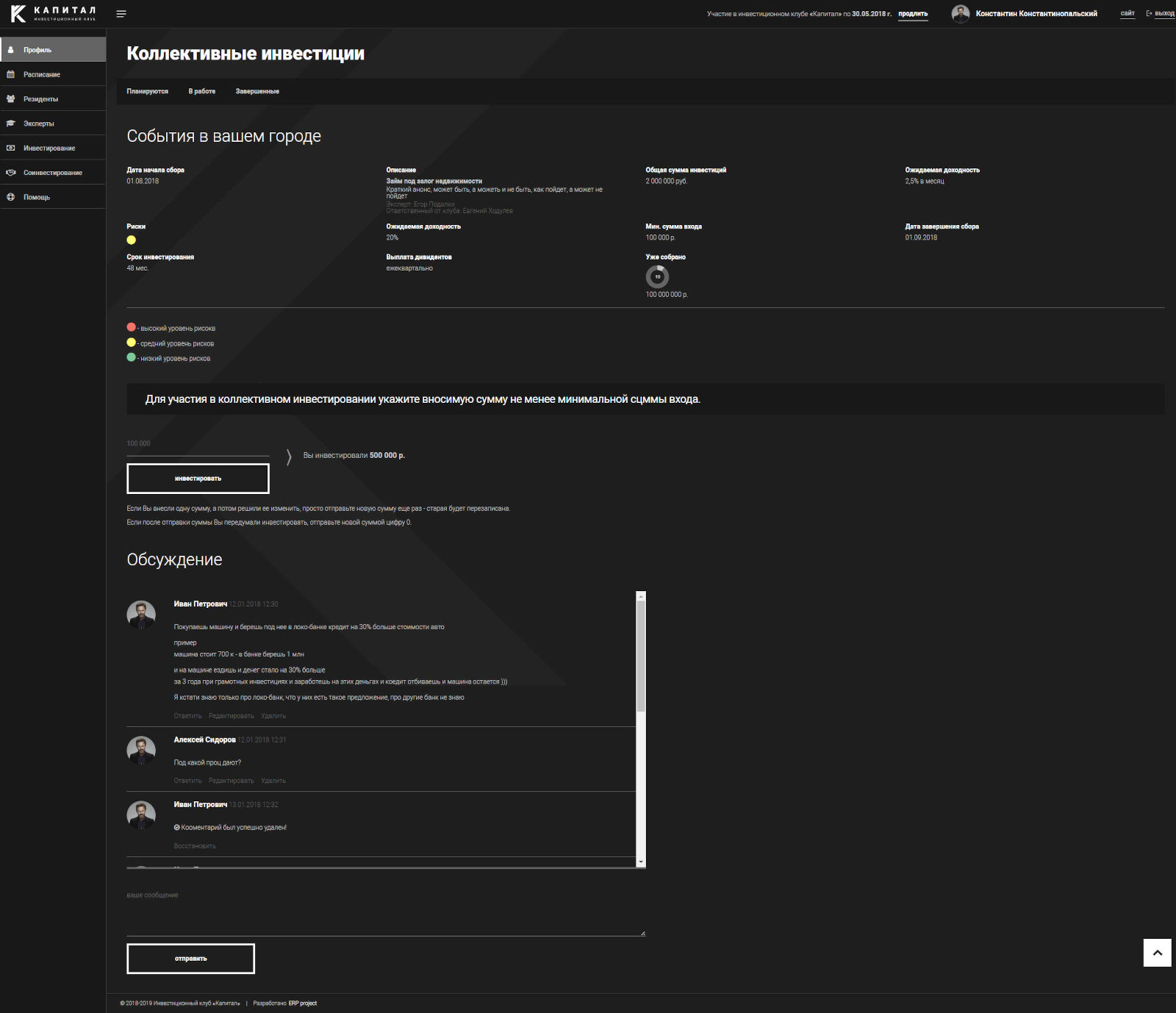Click the Инвестирование money icon in sidebar
Screen dimensions: 1176x1013
pyautogui.click(x=11, y=148)
